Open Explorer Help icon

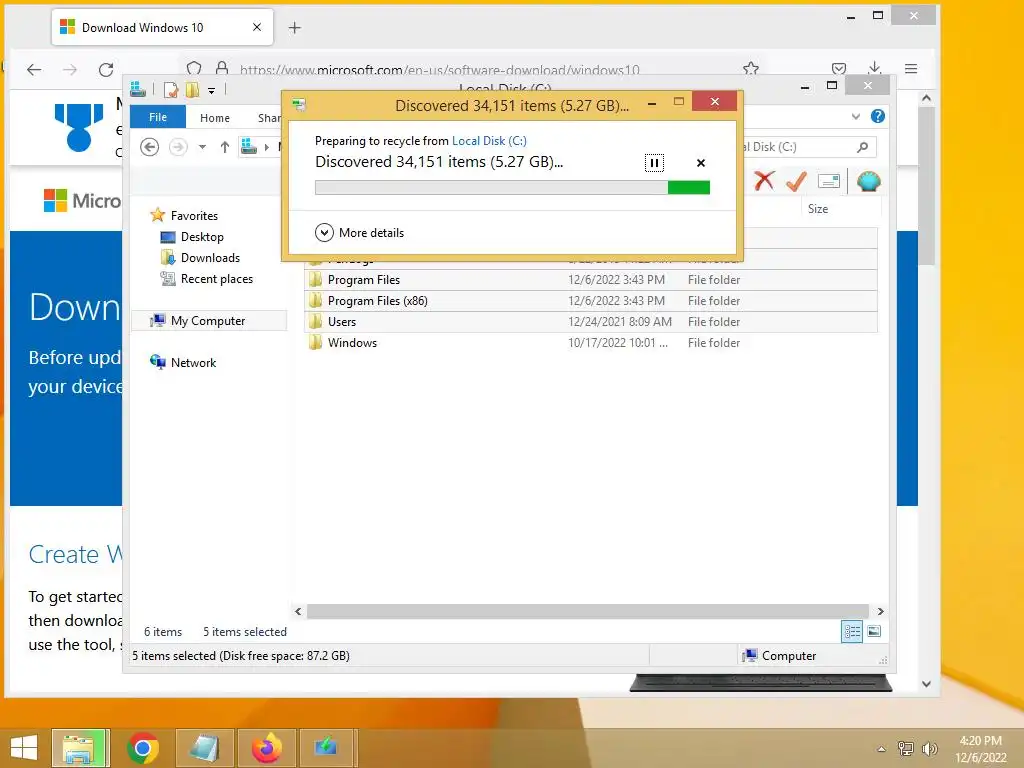point(878,116)
